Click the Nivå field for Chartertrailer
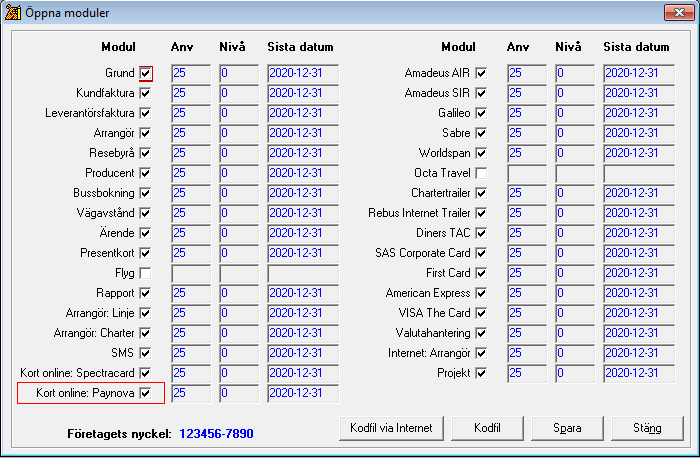This screenshot has height=458, width=700. click(575, 193)
